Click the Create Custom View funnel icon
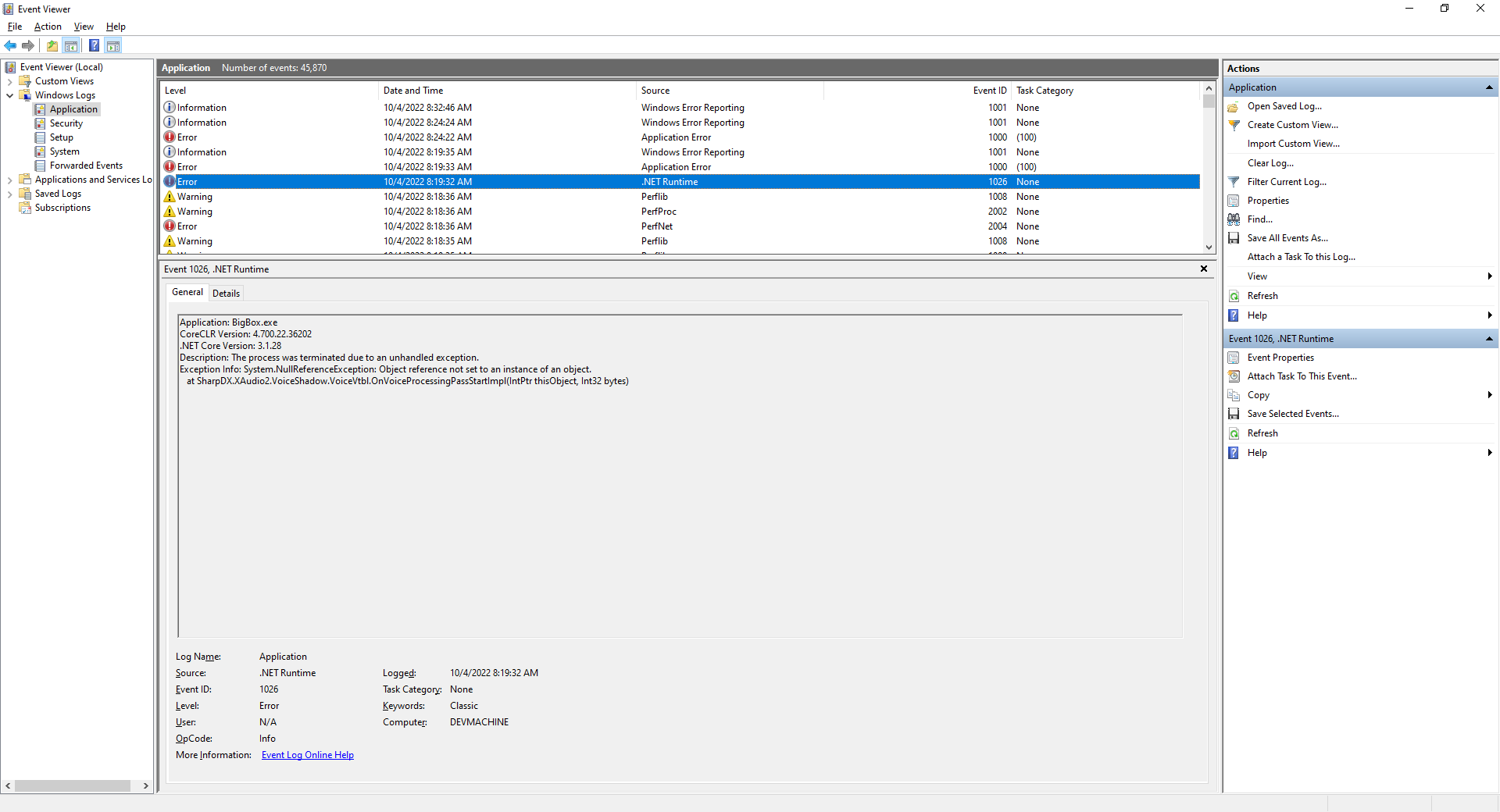Image resolution: width=1500 pixels, height=812 pixels. pyautogui.click(x=1234, y=126)
